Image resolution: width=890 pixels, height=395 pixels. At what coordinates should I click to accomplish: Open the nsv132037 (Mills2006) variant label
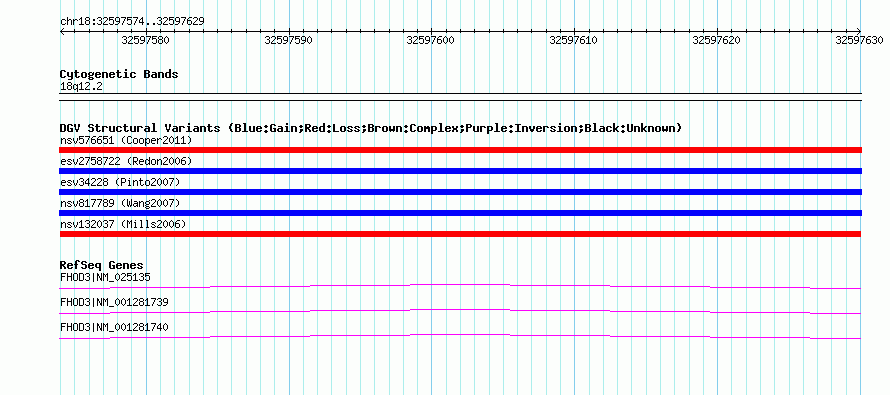coord(123,224)
